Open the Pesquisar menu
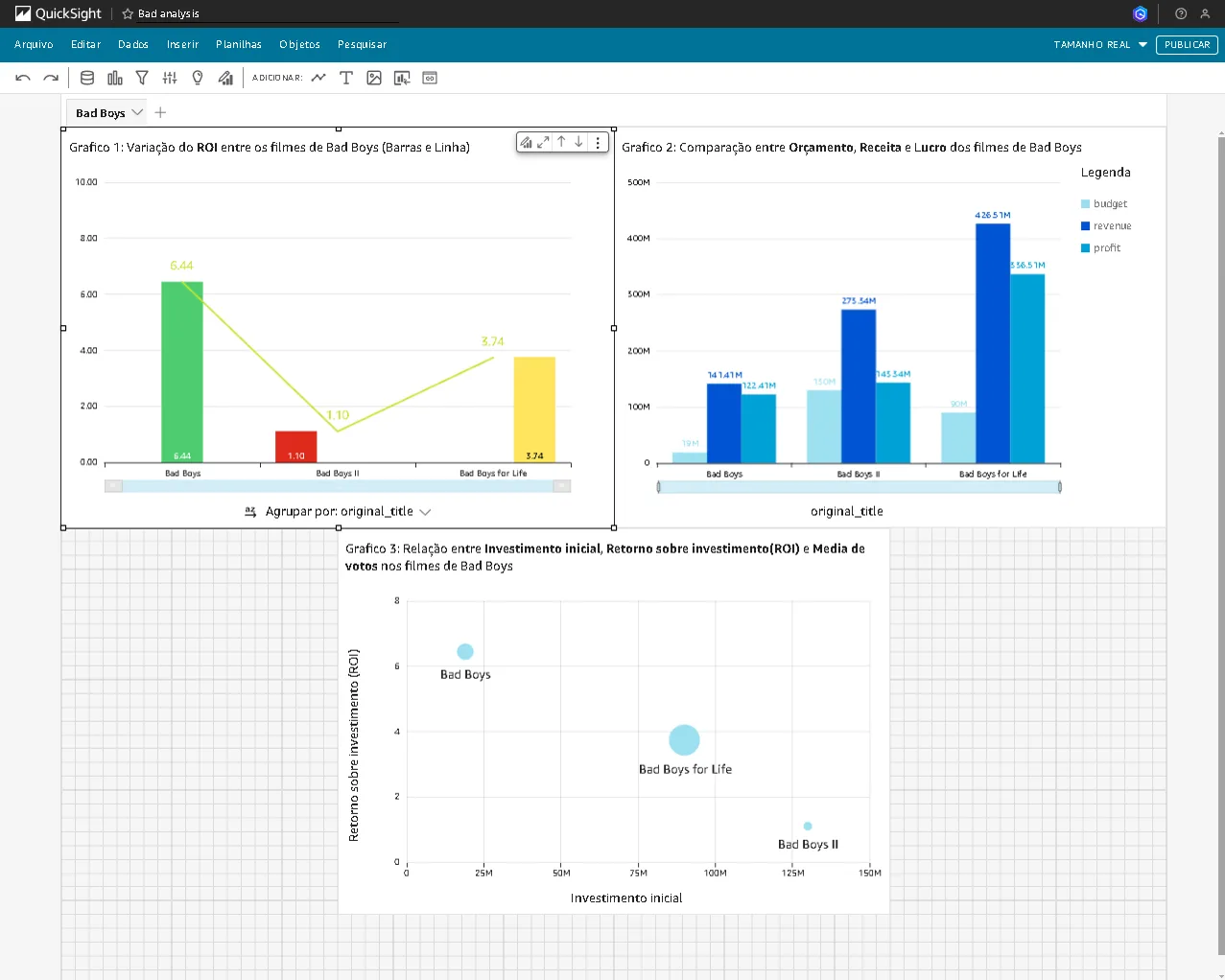This screenshot has width=1225, height=980. [362, 44]
